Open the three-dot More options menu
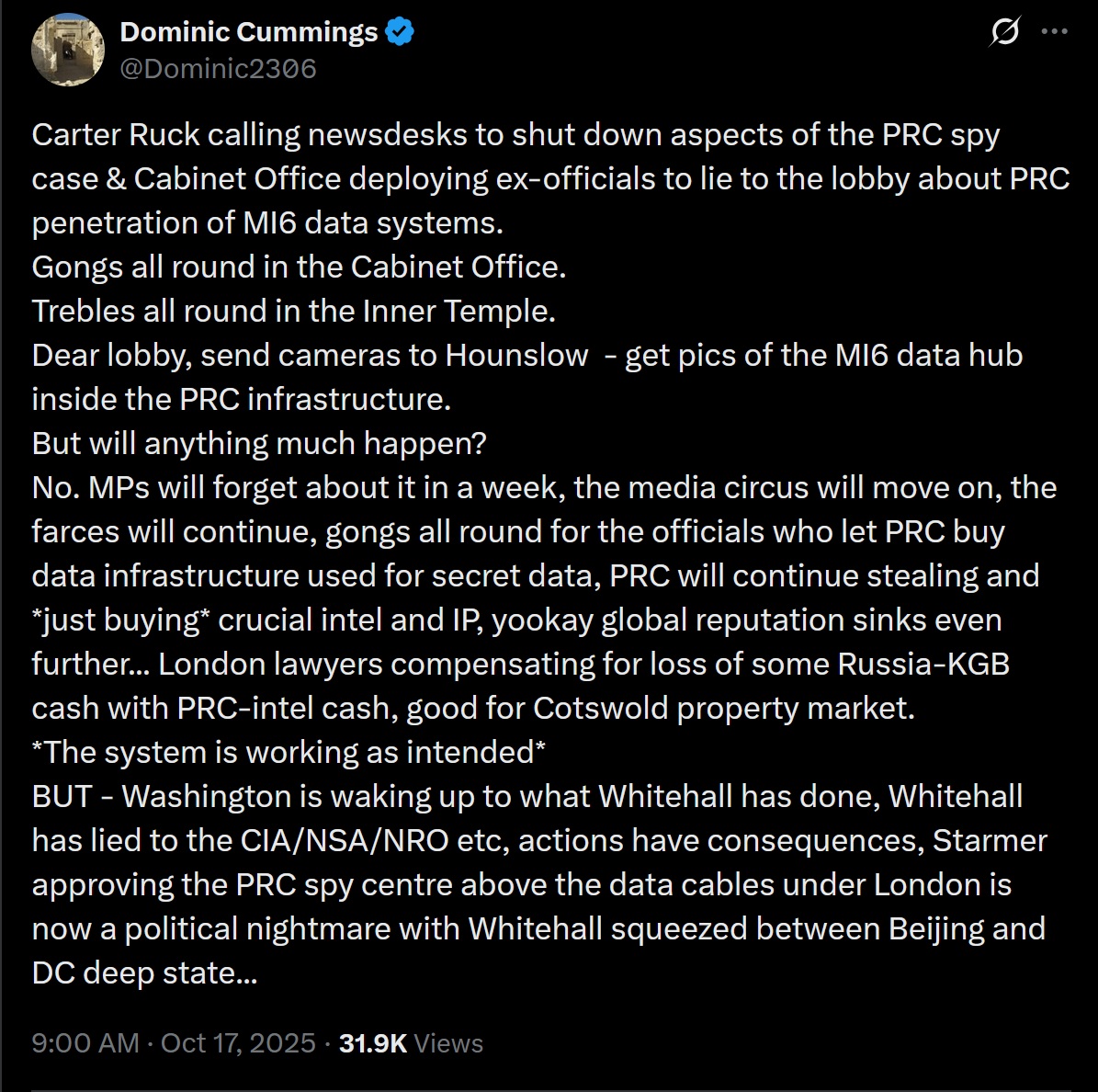The height and width of the screenshot is (1092, 1098). click(x=1053, y=31)
